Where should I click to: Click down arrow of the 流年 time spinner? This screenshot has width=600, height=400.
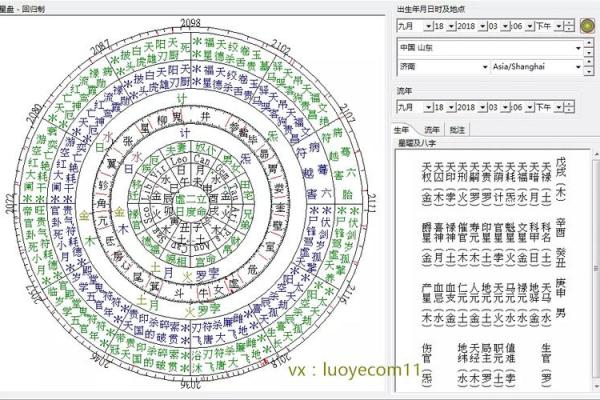coord(571,109)
